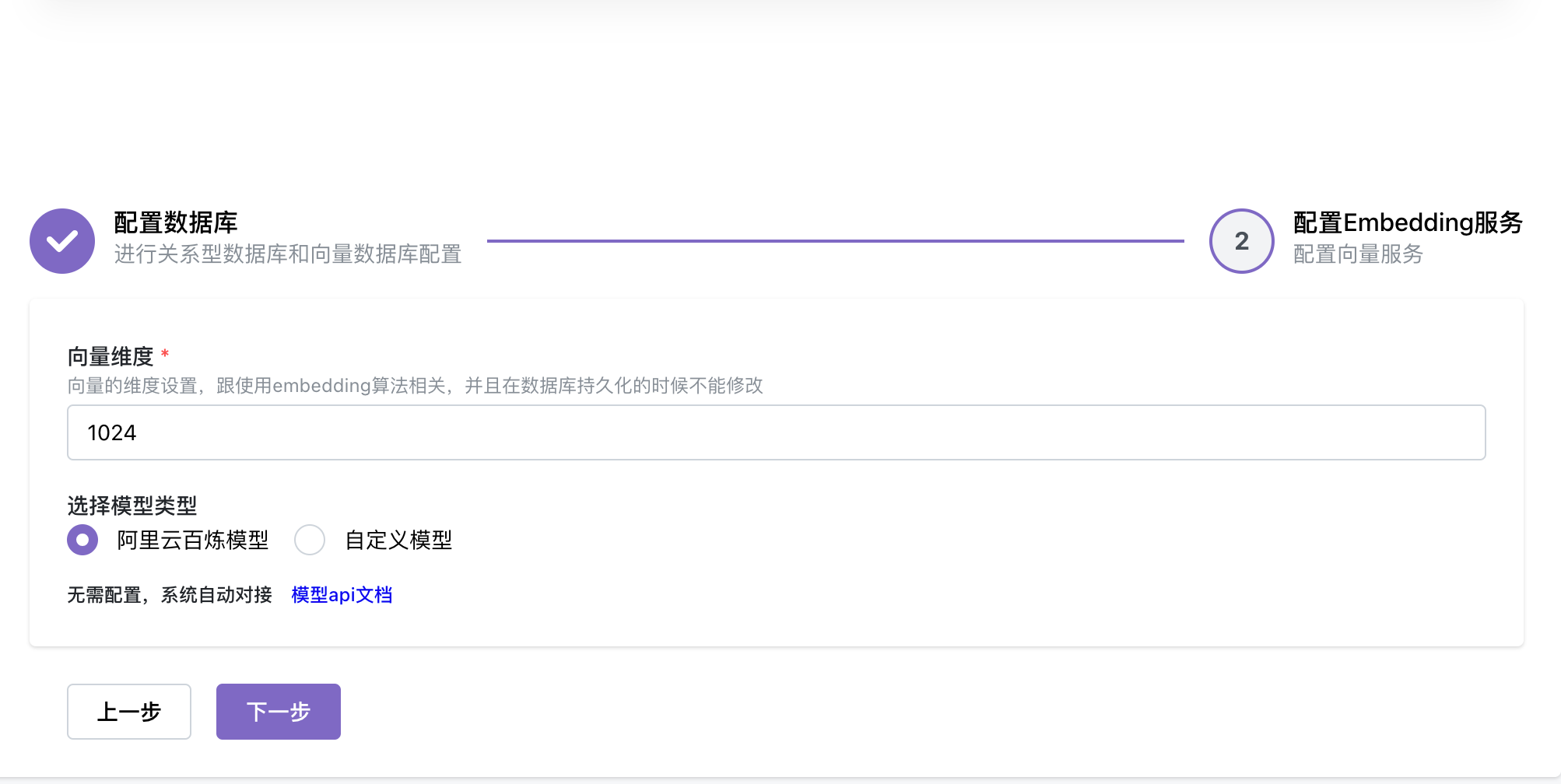Click the 向量维度 input field
This screenshot has width=1561, height=784.
[x=777, y=432]
